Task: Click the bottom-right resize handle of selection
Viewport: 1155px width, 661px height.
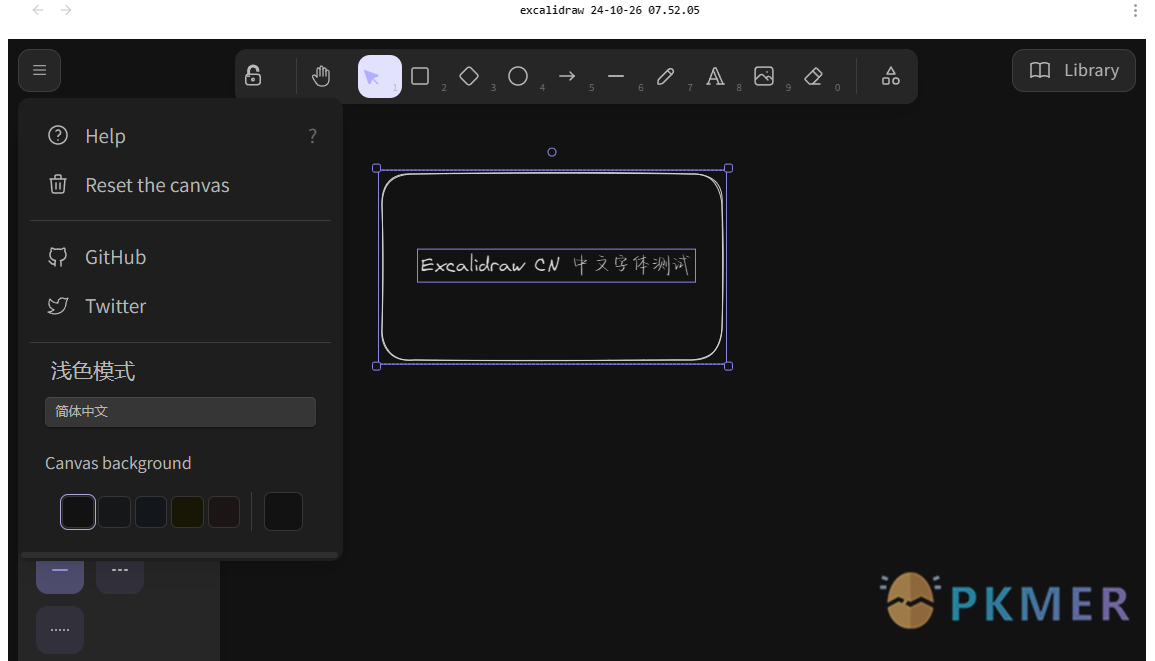Action: 729,366
